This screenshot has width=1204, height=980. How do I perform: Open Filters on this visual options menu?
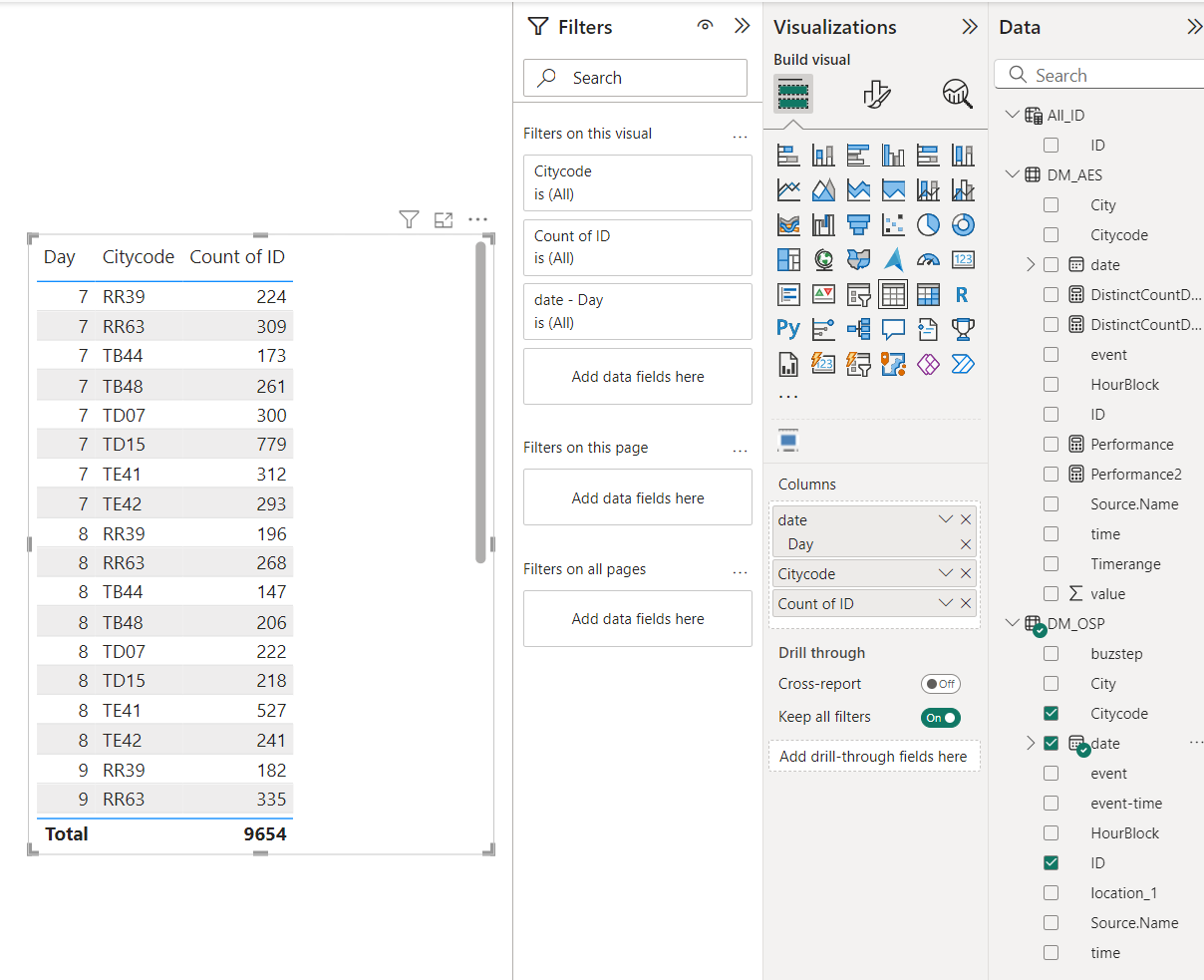coord(740,135)
